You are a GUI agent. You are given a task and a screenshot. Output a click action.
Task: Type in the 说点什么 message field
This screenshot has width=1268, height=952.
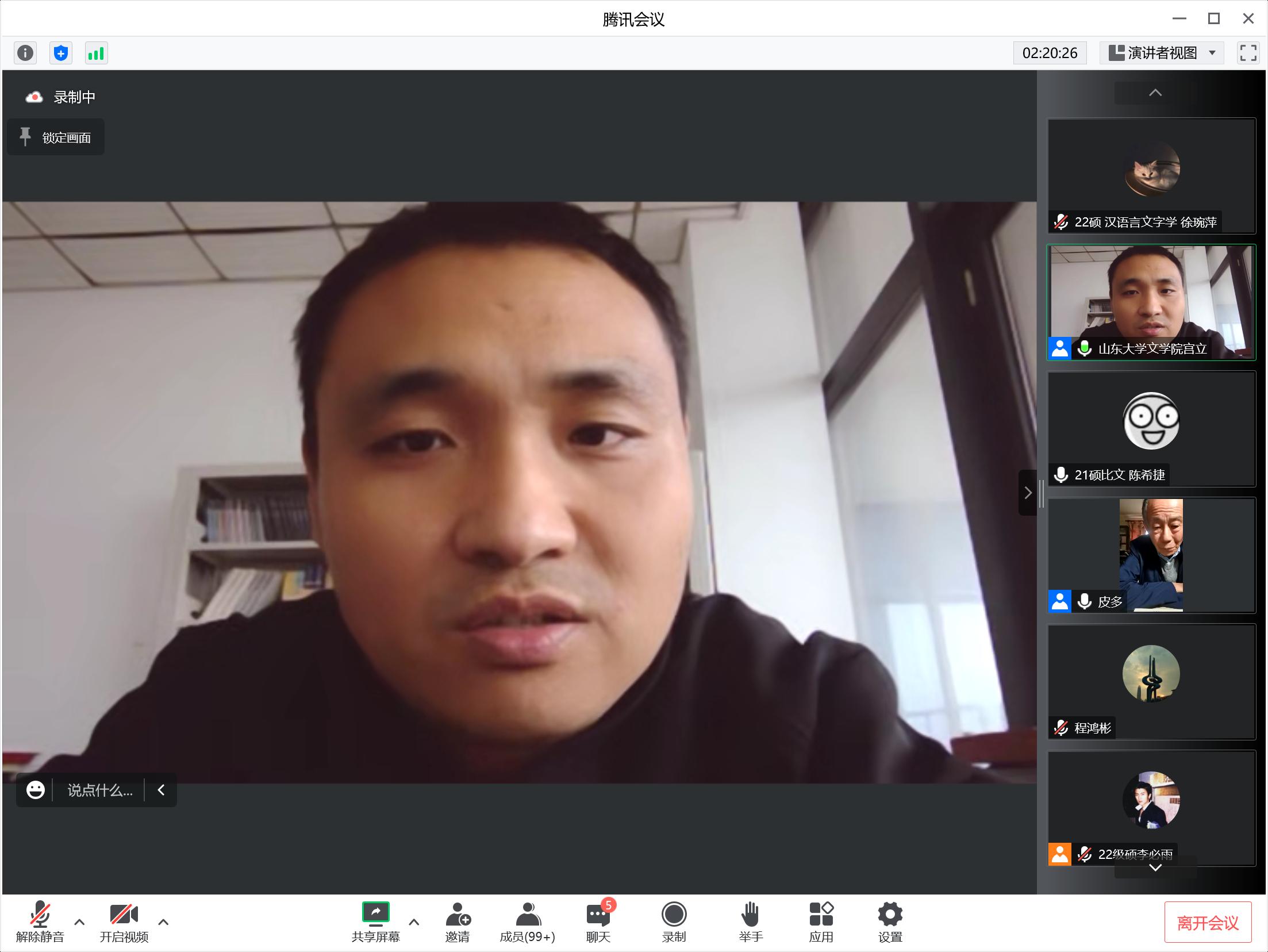tap(100, 790)
